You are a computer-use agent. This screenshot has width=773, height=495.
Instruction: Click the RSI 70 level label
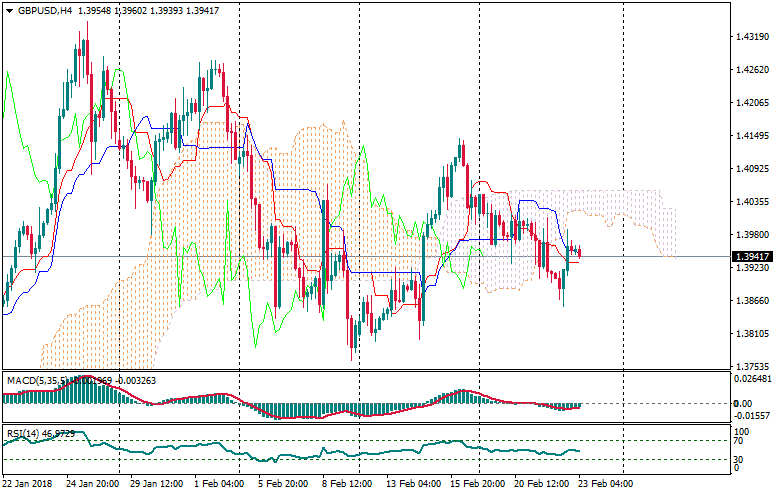pos(739,439)
